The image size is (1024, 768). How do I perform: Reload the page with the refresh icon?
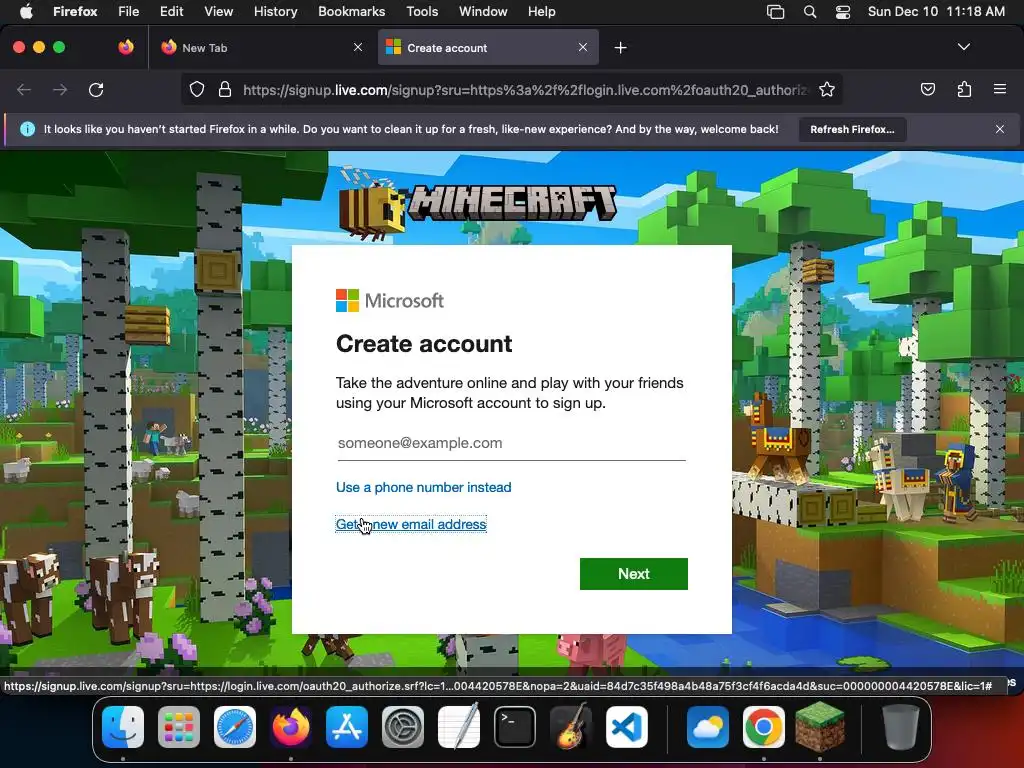click(x=96, y=89)
